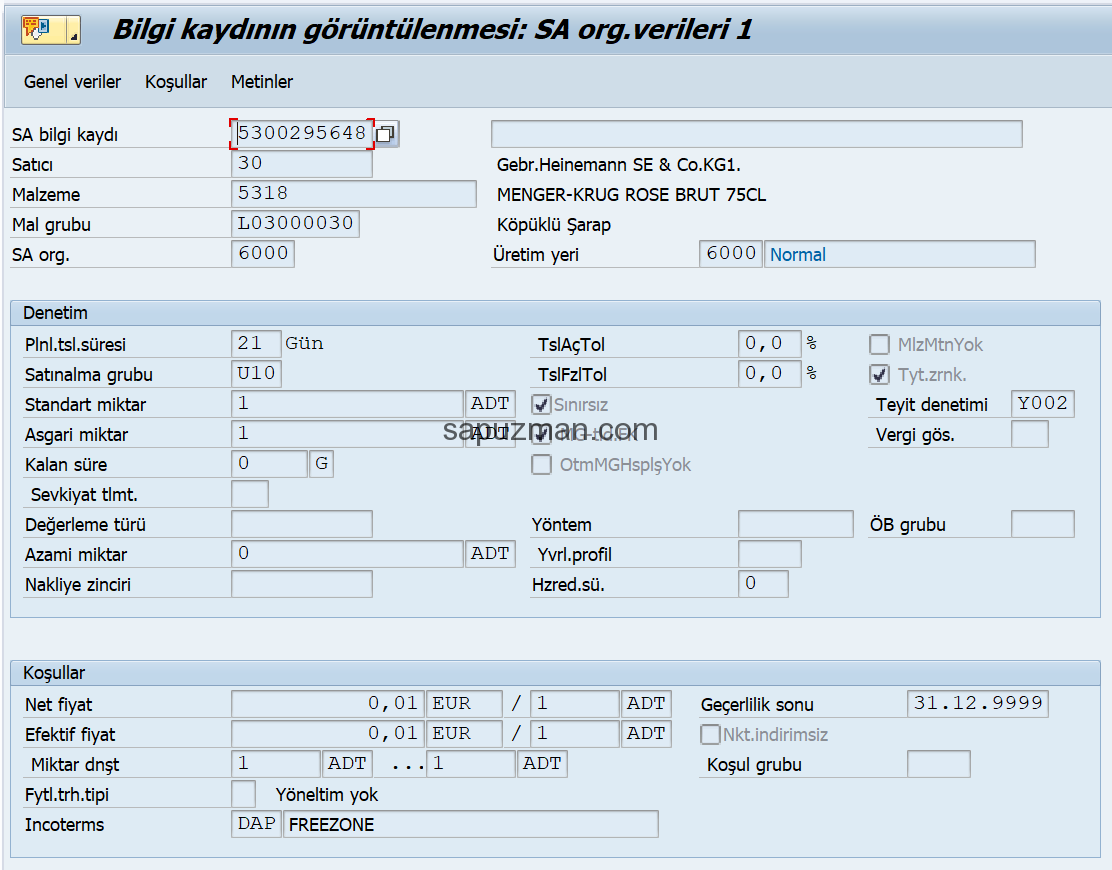
Task: Select the Satıcı field showing 30
Action: tap(300, 163)
